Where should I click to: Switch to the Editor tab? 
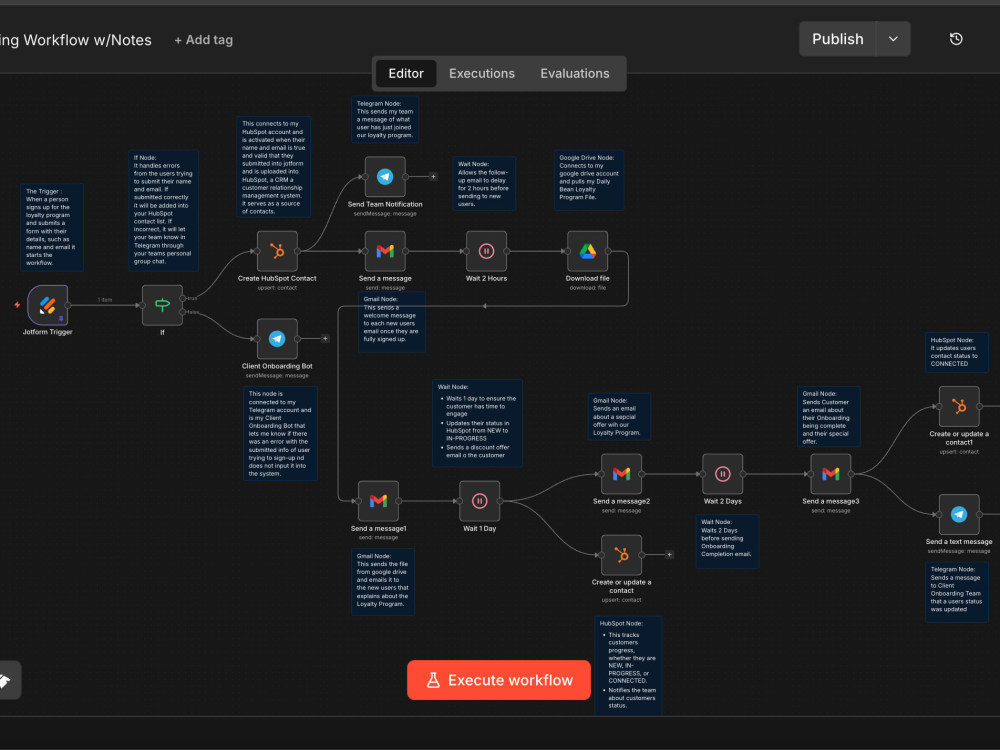click(x=406, y=73)
